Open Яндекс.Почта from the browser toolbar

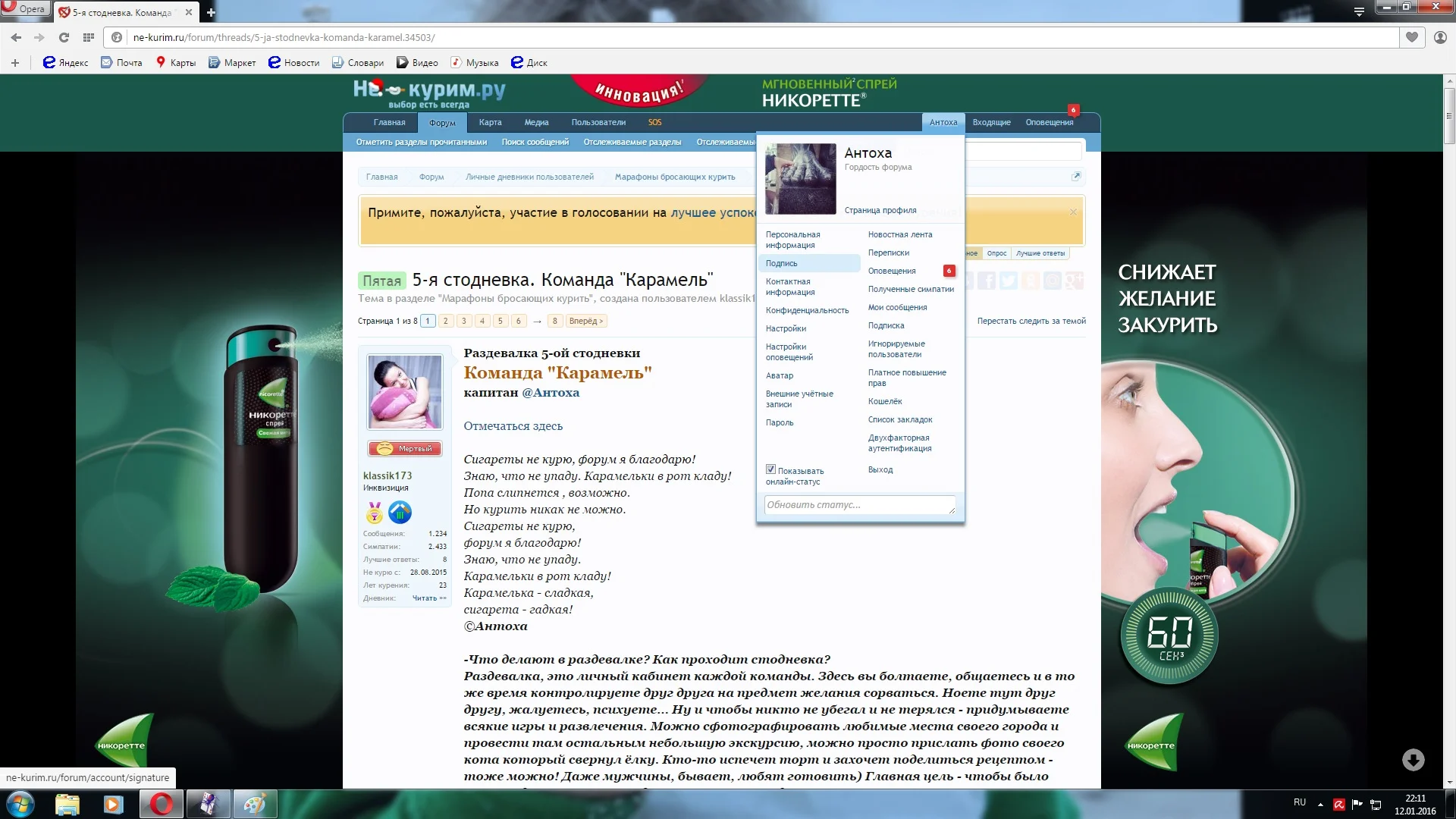click(120, 63)
